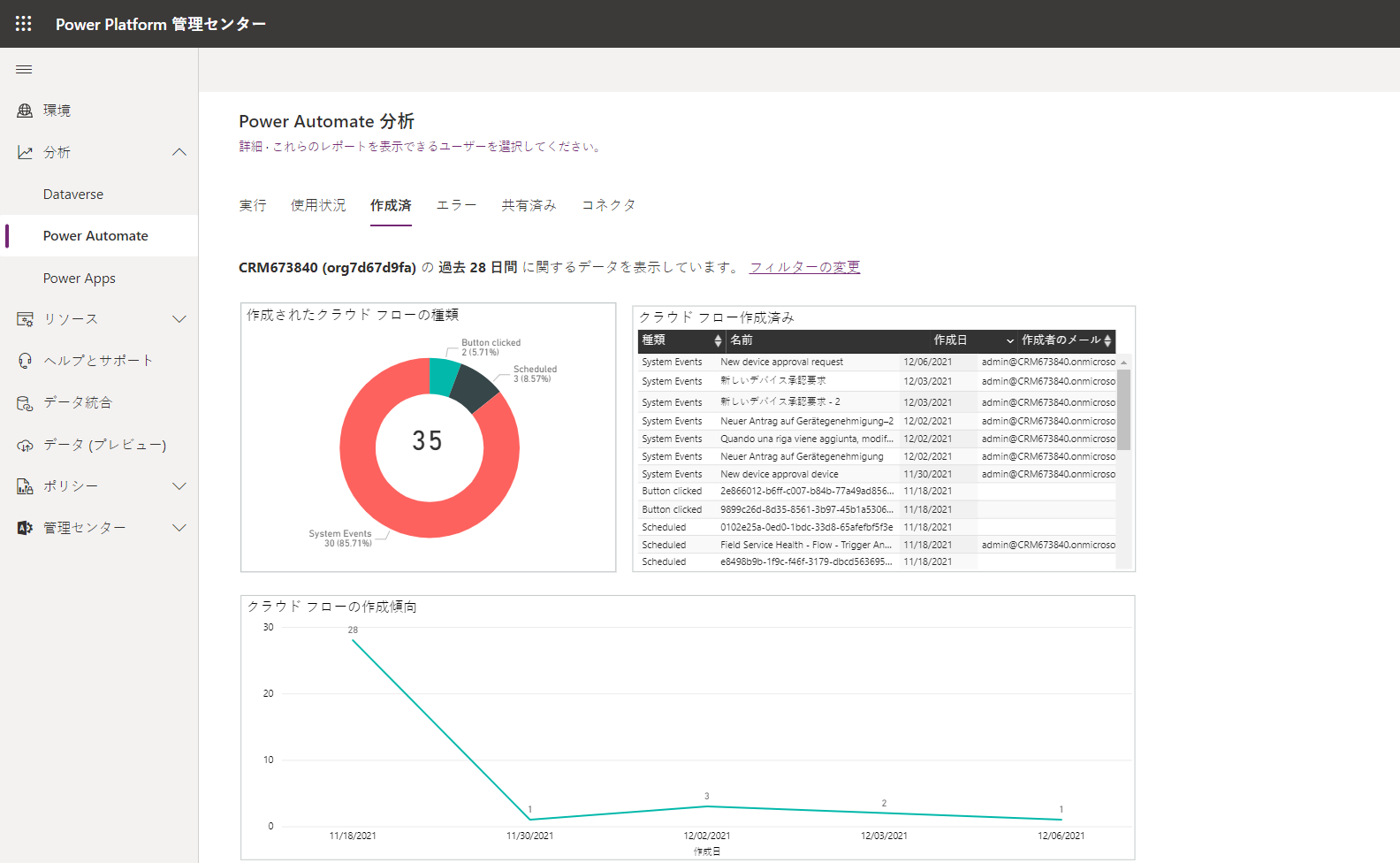Click the 11/18/2021 axis label on trend chart
1400x863 pixels.
click(353, 836)
